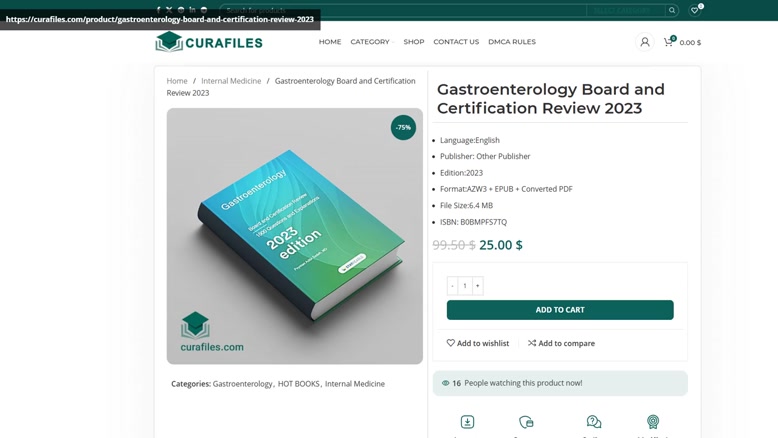Open the X (Twitter) social icon

[x=169, y=10]
